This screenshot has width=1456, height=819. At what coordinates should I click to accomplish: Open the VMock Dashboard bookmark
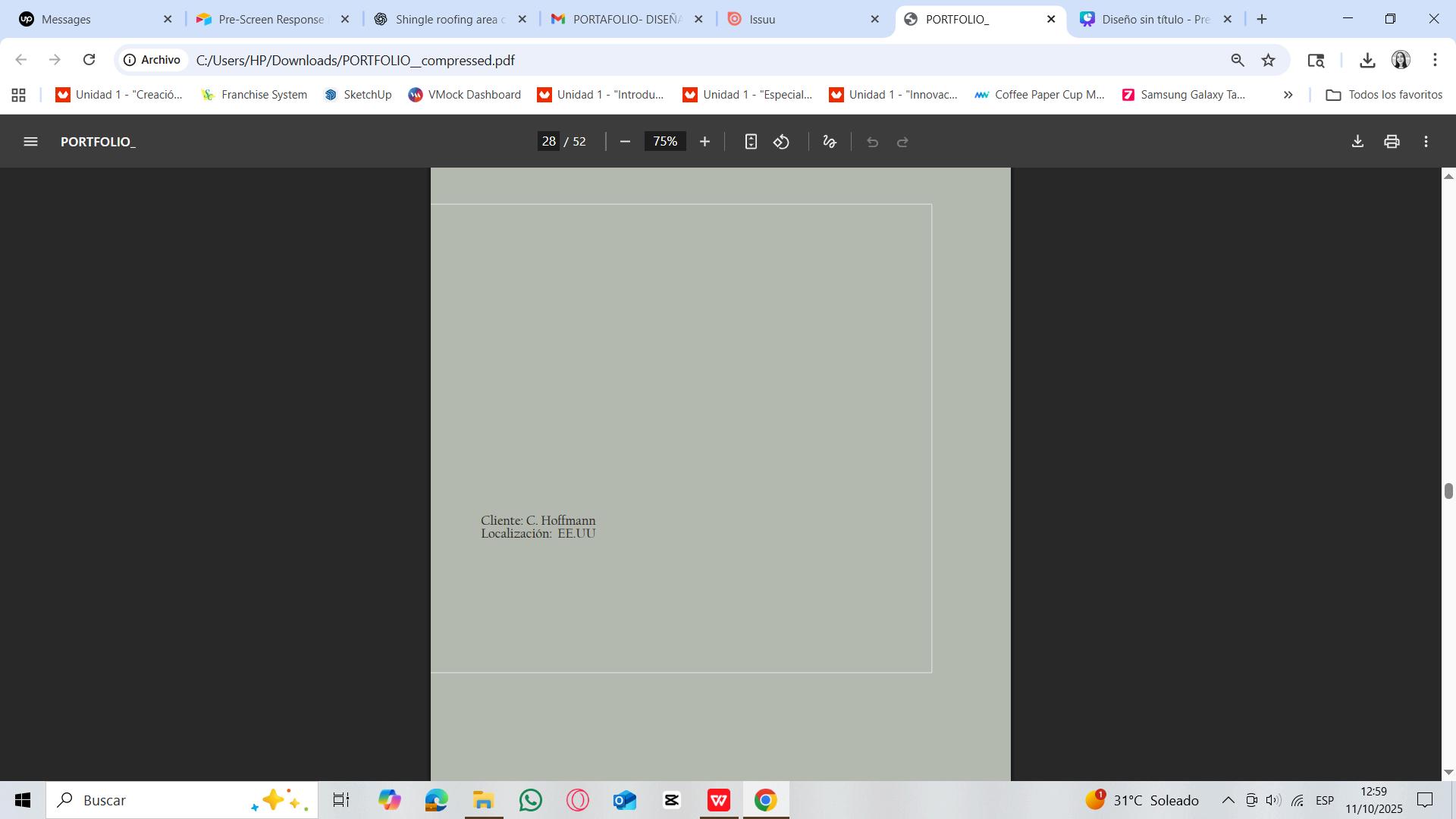464,95
